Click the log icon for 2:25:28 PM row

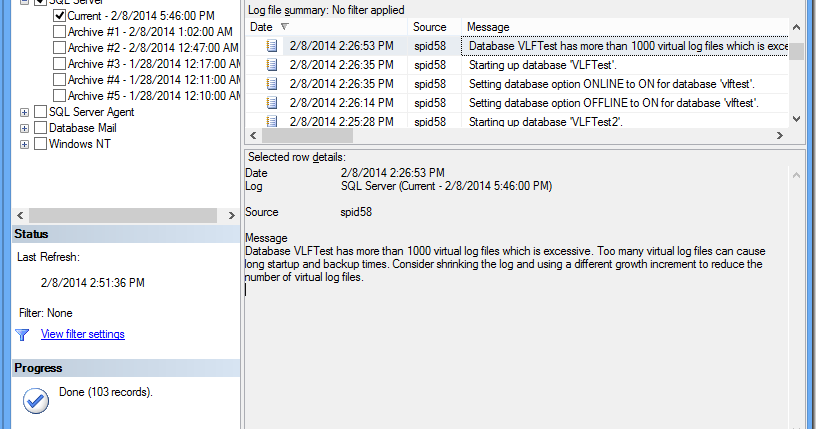pos(271,121)
